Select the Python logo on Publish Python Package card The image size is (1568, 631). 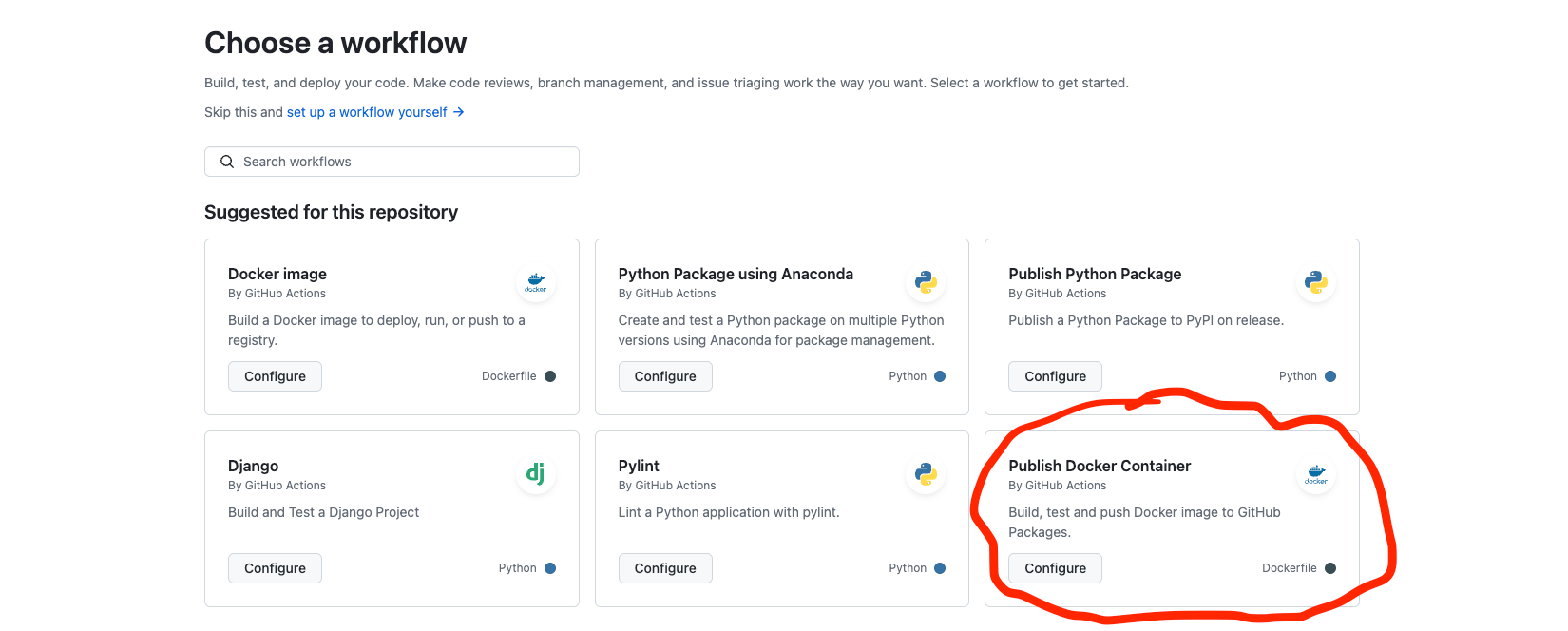click(1315, 282)
